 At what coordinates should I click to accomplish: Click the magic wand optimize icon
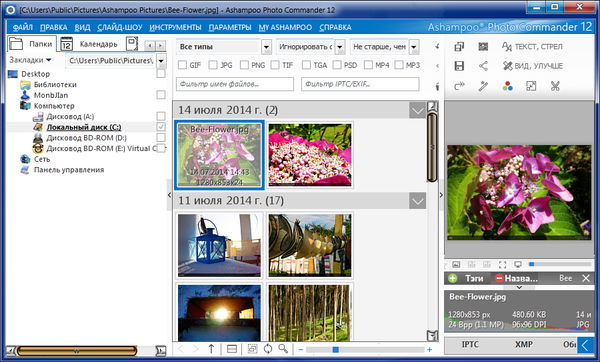(483, 86)
